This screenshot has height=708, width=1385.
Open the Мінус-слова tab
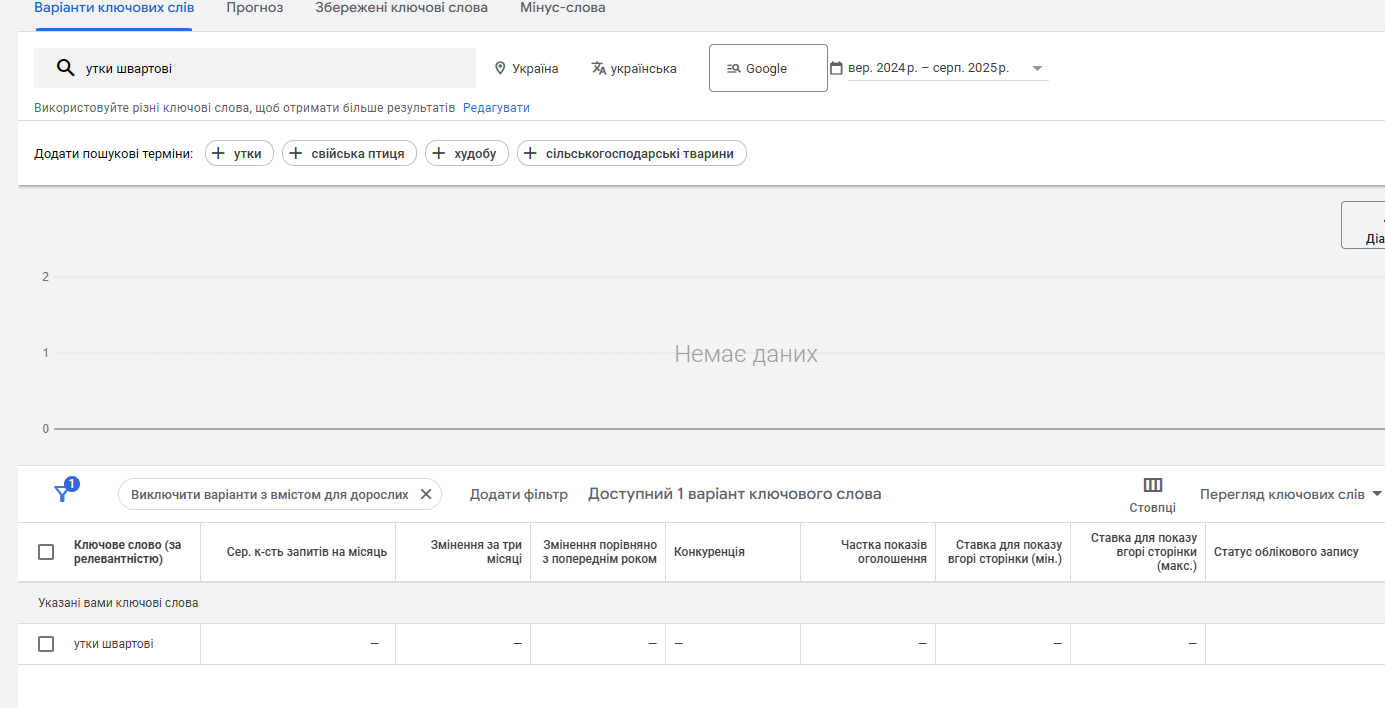(x=563, y=8)
